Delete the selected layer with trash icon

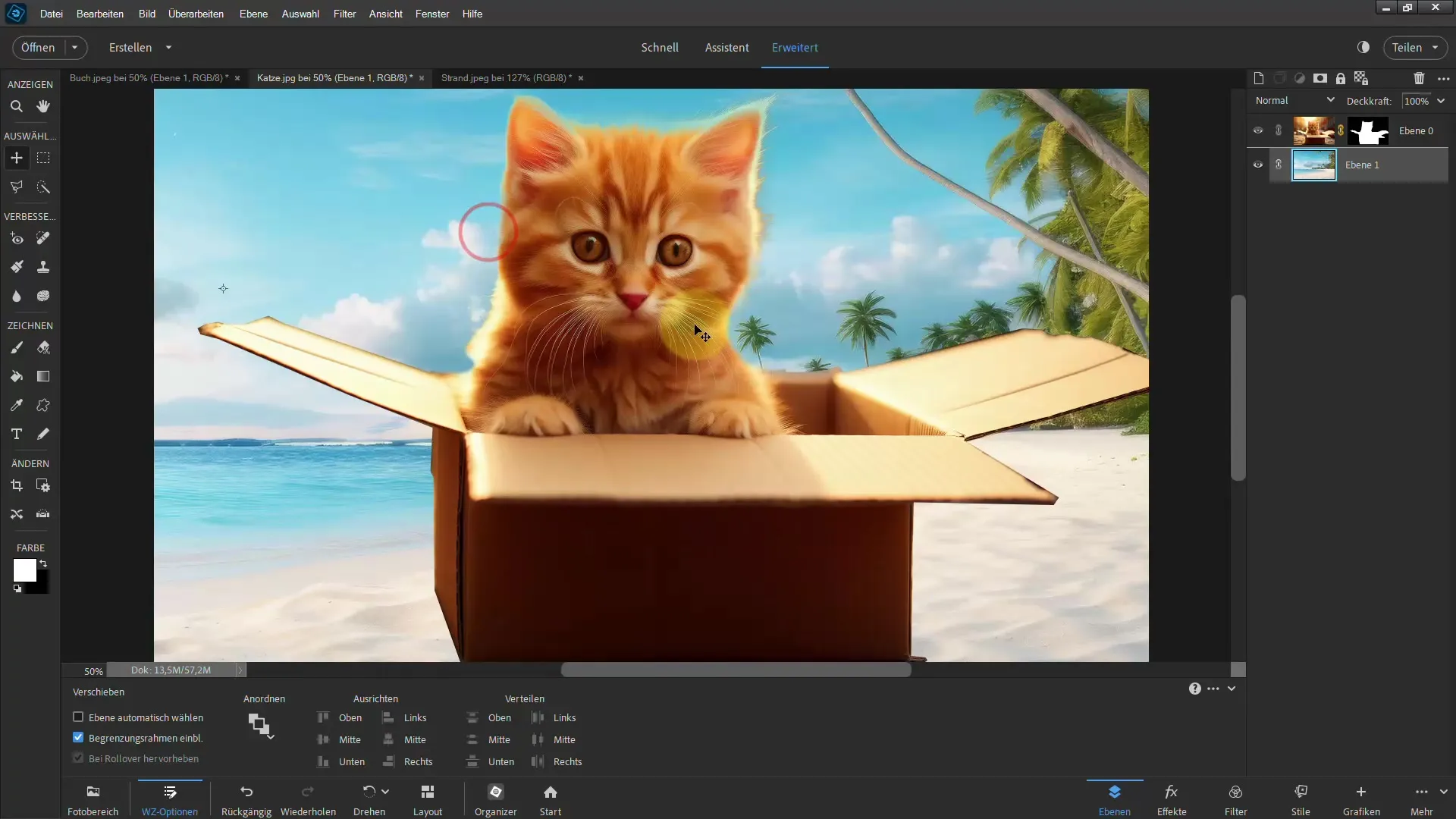1419,78
